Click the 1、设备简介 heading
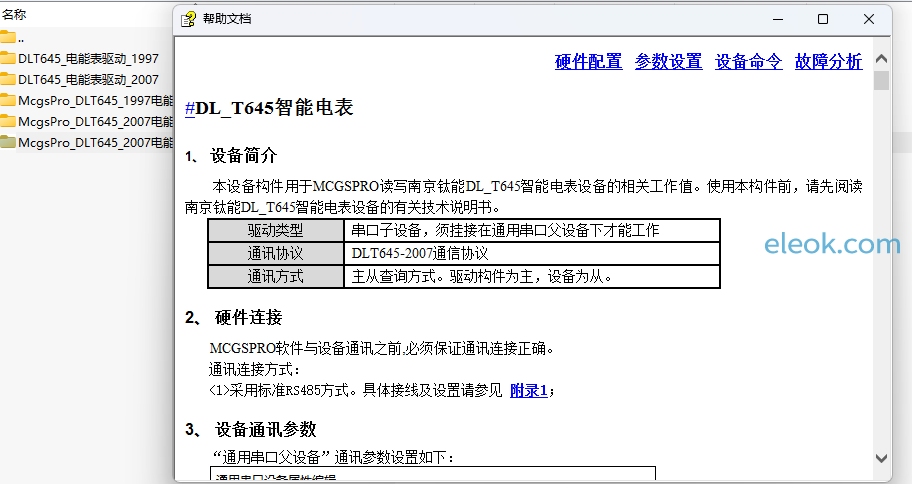This screenshot has height=484, width=912. 231,156
